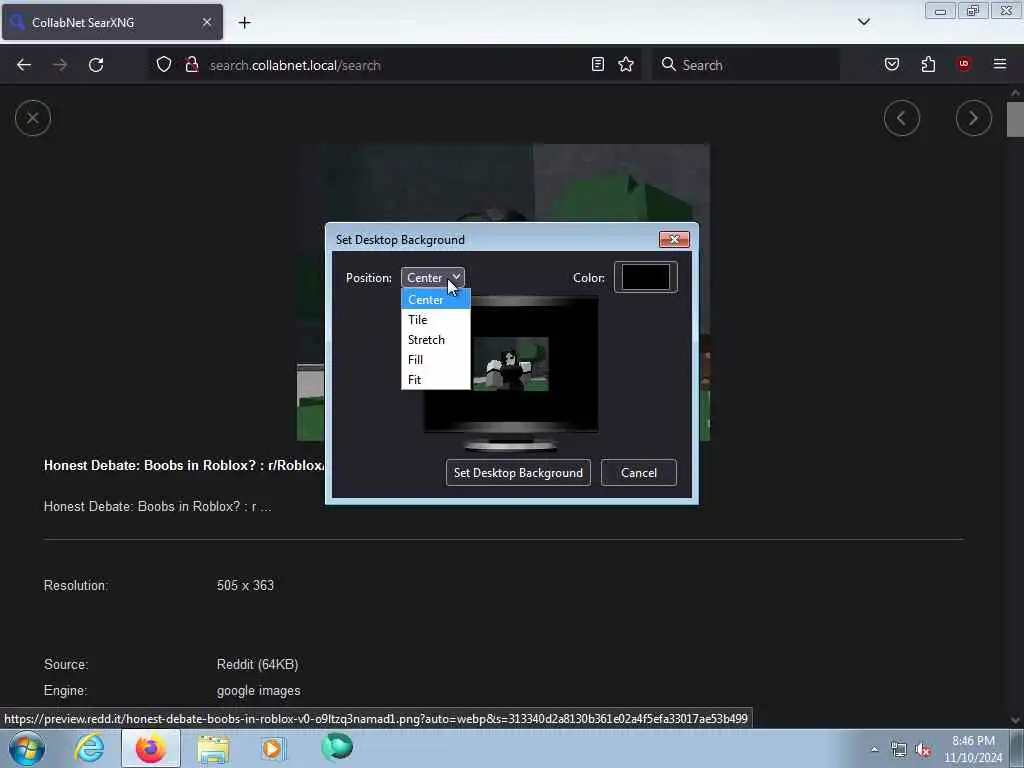Click the 'Reddit (64KB)' source value

257,665
